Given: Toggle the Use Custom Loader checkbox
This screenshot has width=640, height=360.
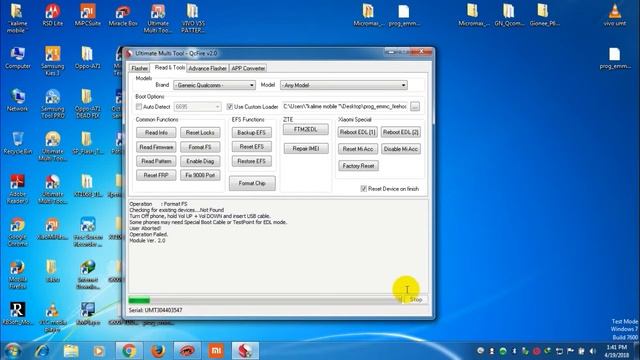Looking at the screenshot, I should (229, 107).
